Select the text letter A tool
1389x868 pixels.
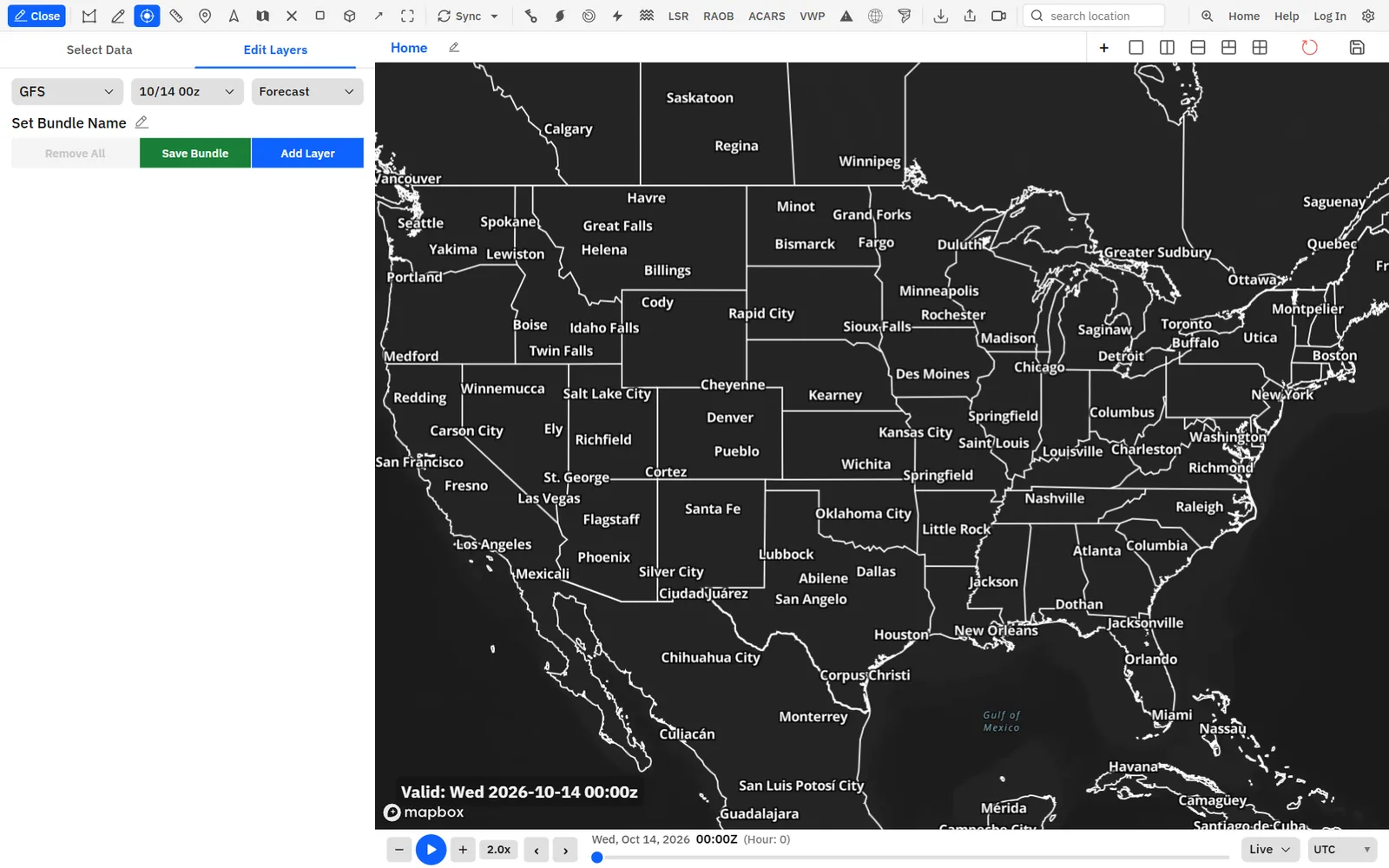234,16
